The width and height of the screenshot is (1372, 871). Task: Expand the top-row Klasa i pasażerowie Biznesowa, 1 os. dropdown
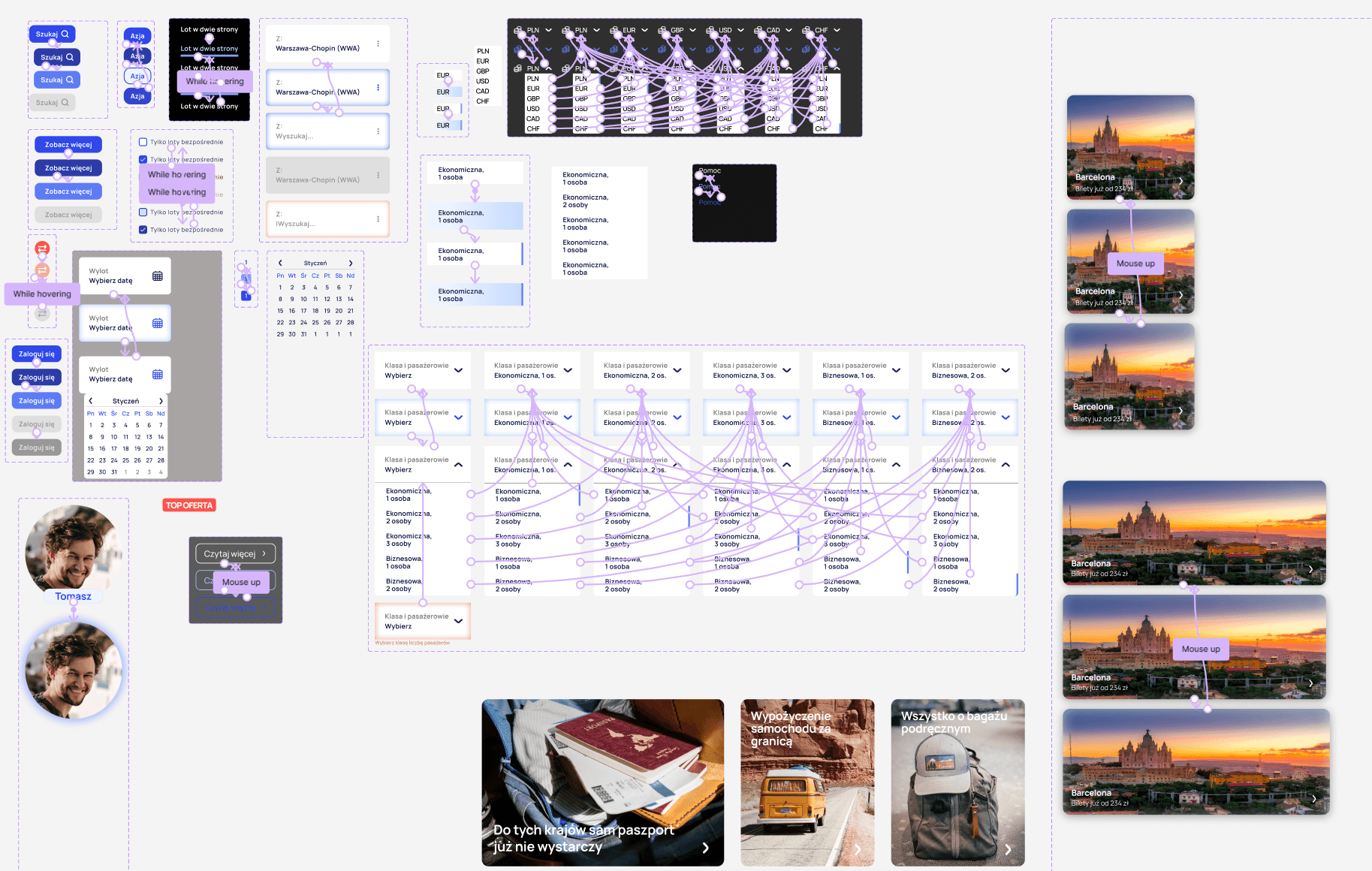897,370
